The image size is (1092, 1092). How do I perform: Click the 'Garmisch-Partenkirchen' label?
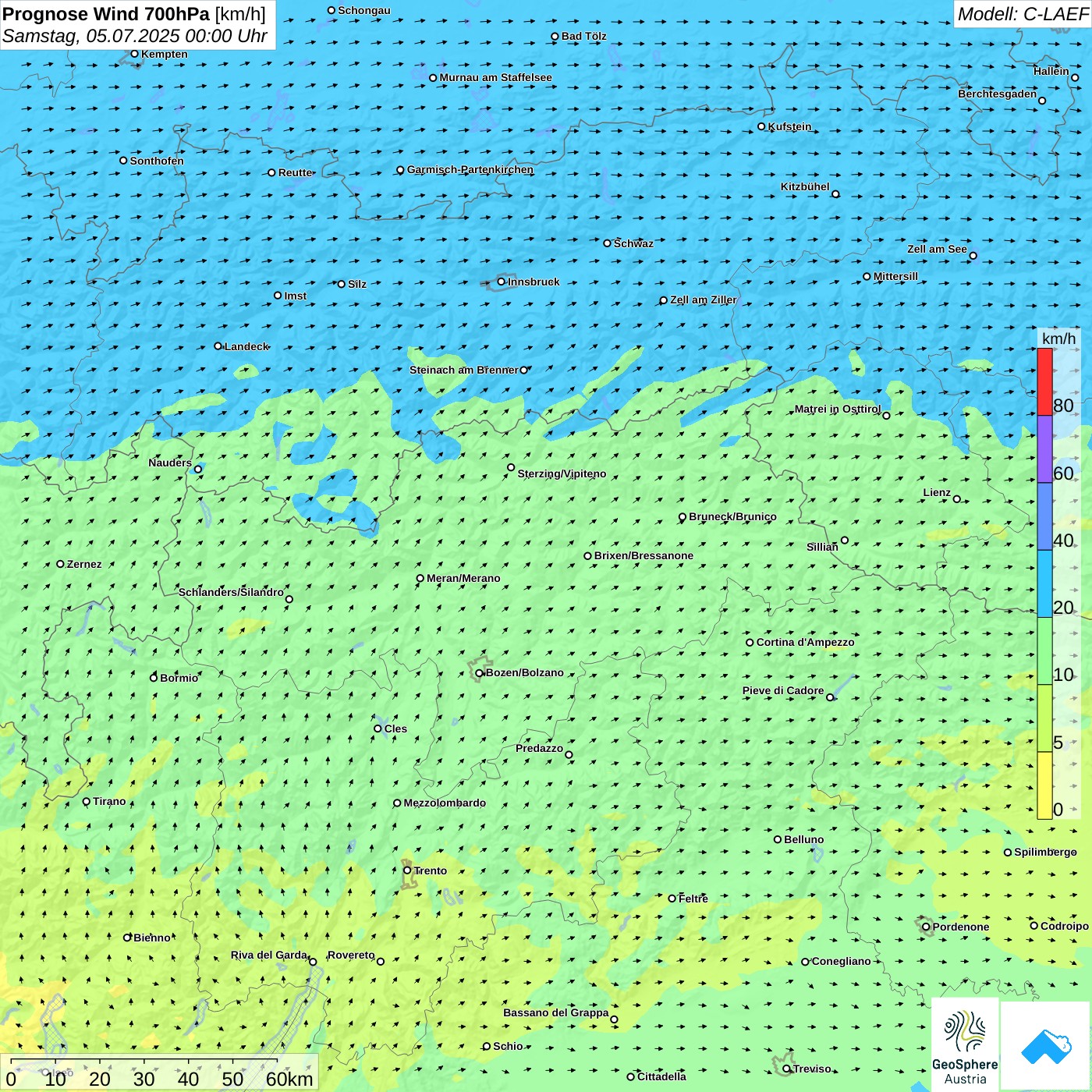(x=470, y=169)
